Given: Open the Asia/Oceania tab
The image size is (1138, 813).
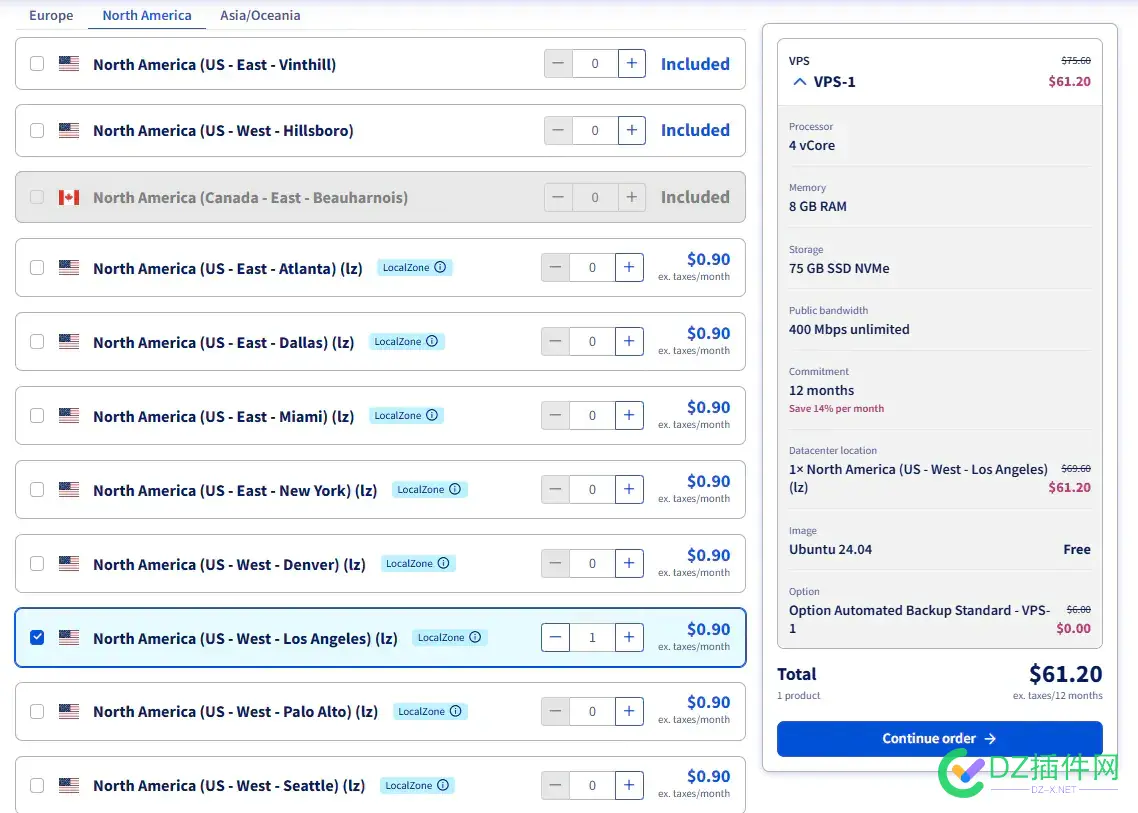Looking at the screenshot, I should (260, 15).
